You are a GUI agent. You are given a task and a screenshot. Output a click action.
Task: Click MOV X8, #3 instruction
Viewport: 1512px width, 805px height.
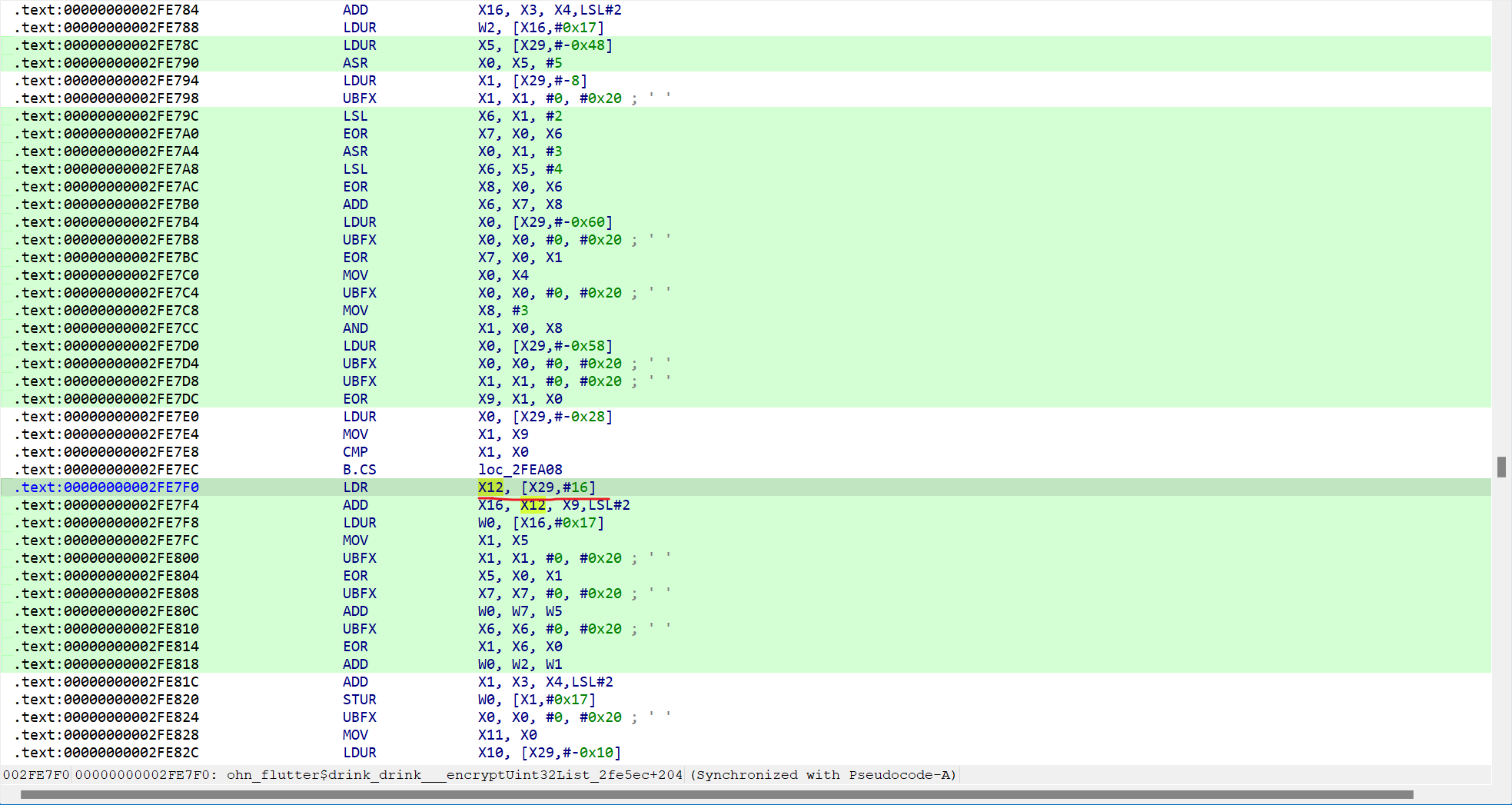(436, 311)
